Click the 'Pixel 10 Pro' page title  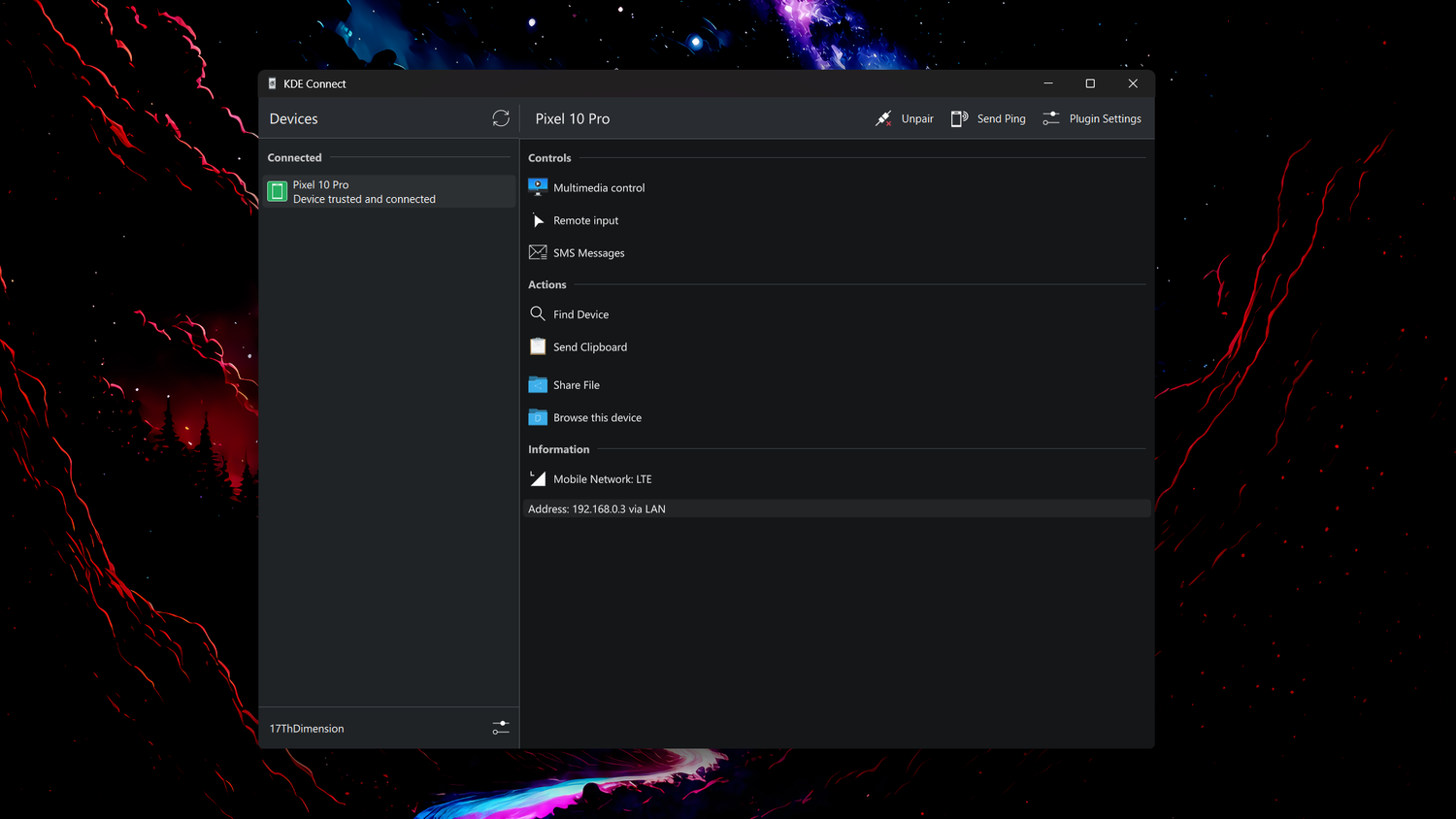573,118
